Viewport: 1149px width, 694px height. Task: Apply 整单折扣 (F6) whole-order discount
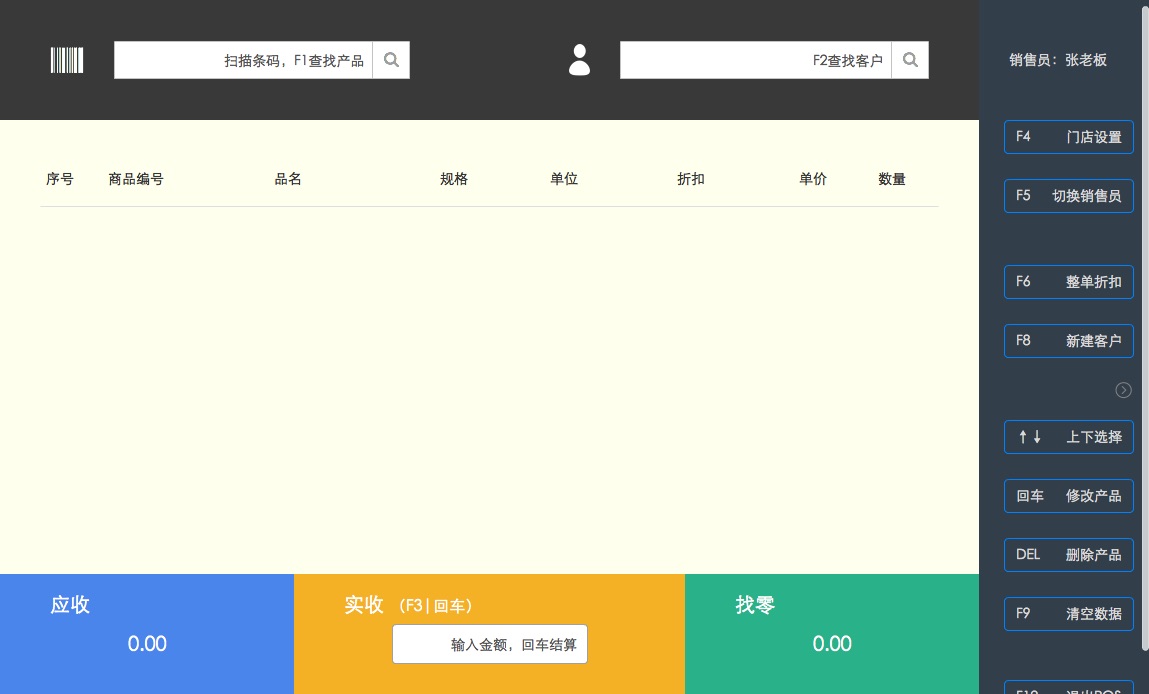1068,282
